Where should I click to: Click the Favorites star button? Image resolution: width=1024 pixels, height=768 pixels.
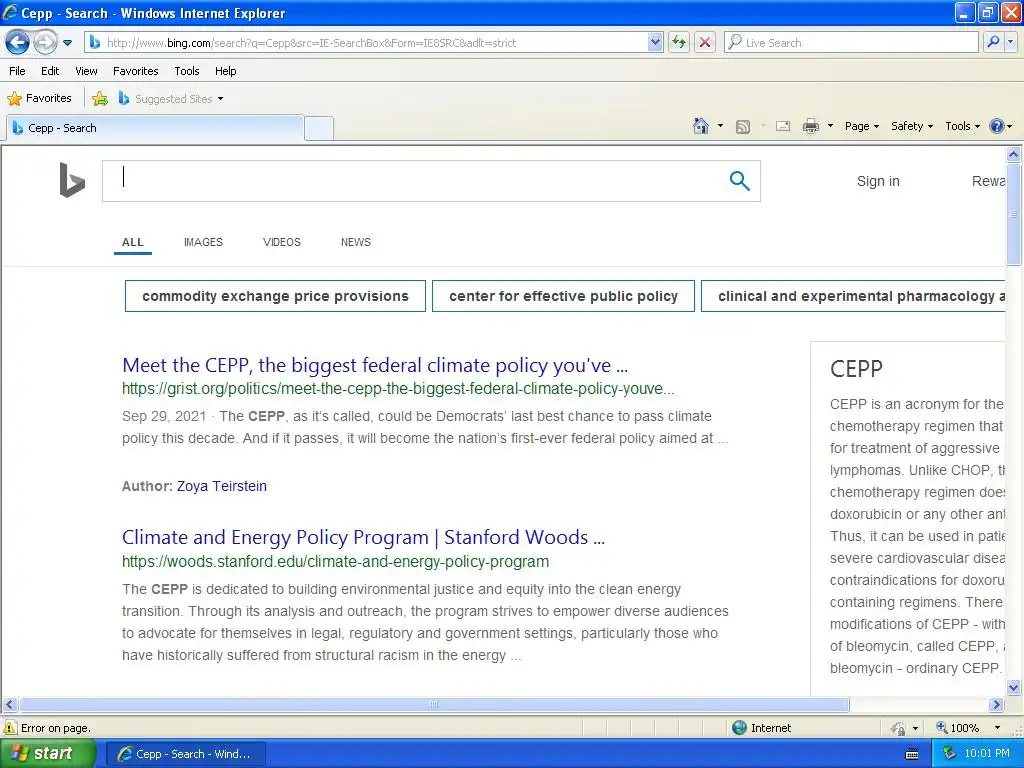pos(39,99)
